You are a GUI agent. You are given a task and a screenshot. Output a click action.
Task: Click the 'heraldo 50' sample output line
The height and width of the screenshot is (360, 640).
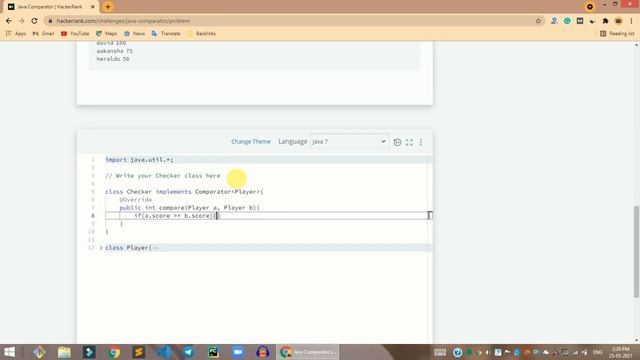tap(113, 59)
